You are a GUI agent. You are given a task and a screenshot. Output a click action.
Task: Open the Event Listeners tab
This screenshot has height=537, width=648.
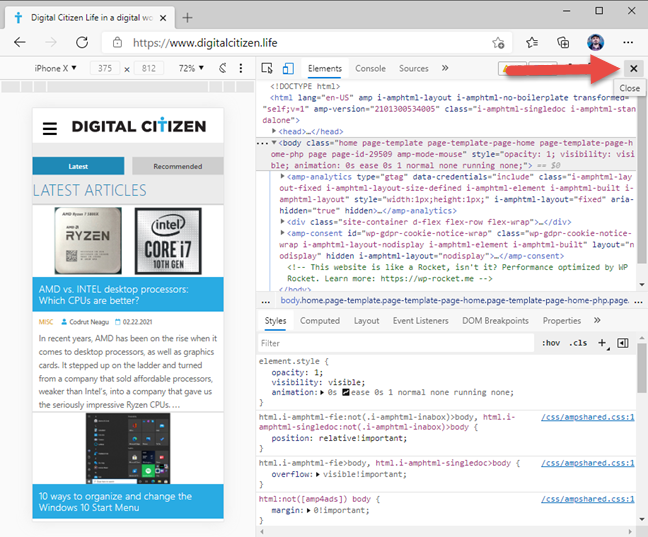tap(420, 321)
